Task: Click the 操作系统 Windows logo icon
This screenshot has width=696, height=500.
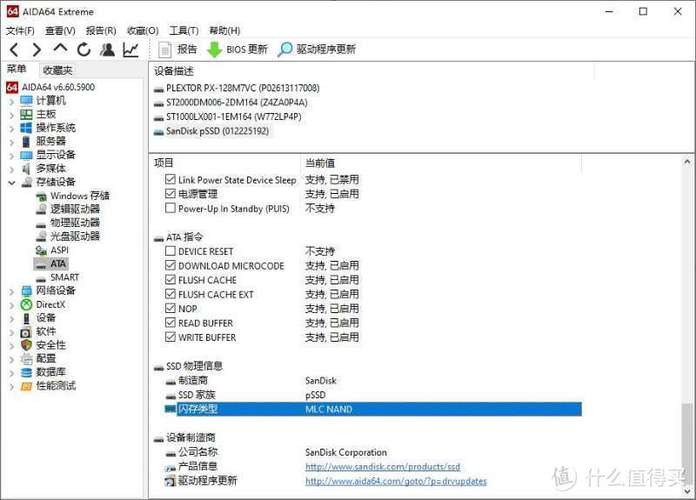Action: point(26,128)
